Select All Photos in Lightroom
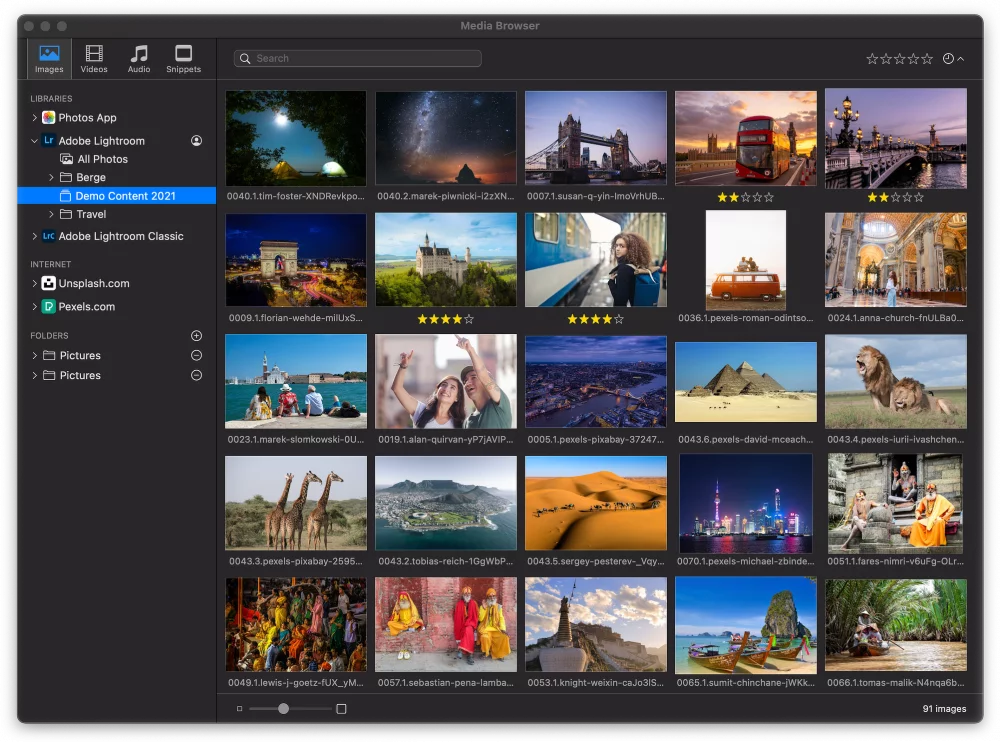1000x742 pixels. (102, 159)
